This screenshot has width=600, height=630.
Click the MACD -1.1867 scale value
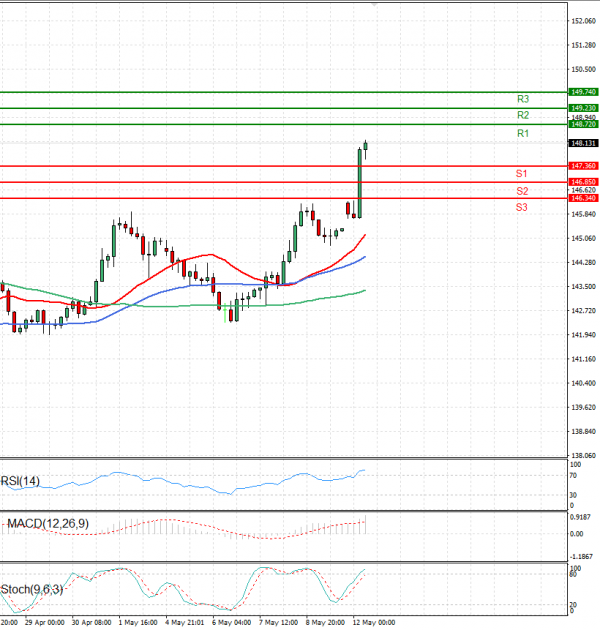[582, 556]
